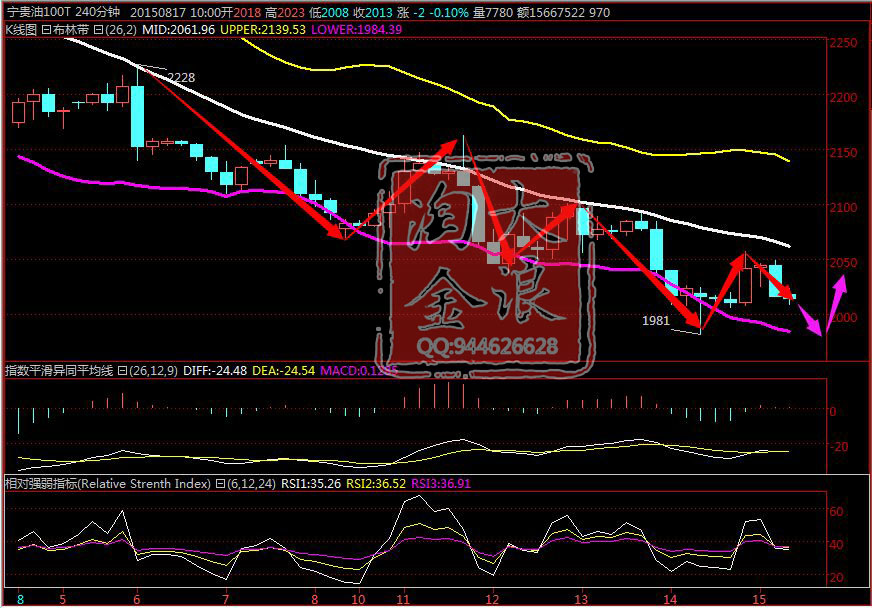Open MACD parameter box next to (26,12,9)
872x608 pixels.
(x=122, y=371)
